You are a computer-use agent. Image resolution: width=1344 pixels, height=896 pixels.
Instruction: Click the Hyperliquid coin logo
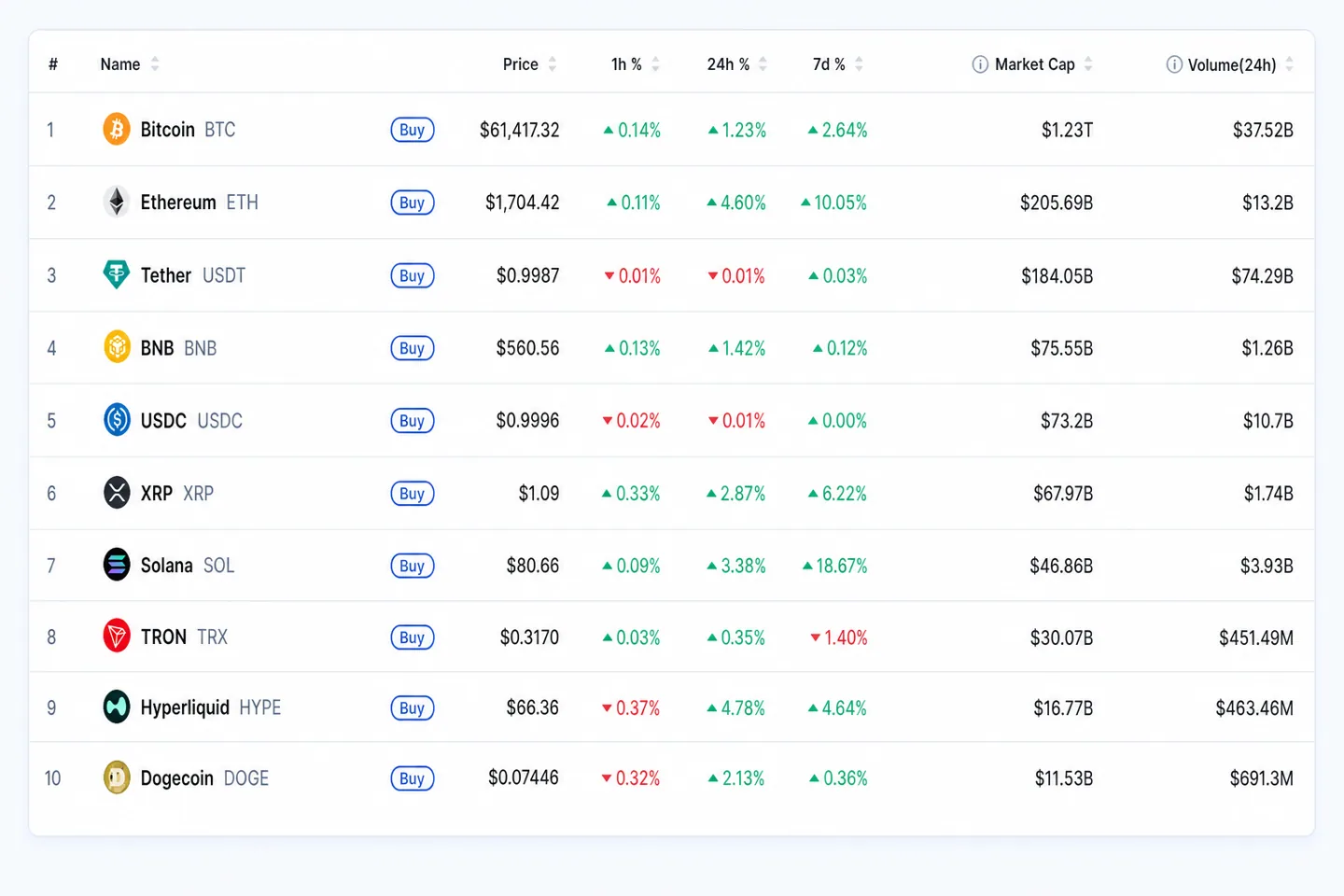coord(117,707)
